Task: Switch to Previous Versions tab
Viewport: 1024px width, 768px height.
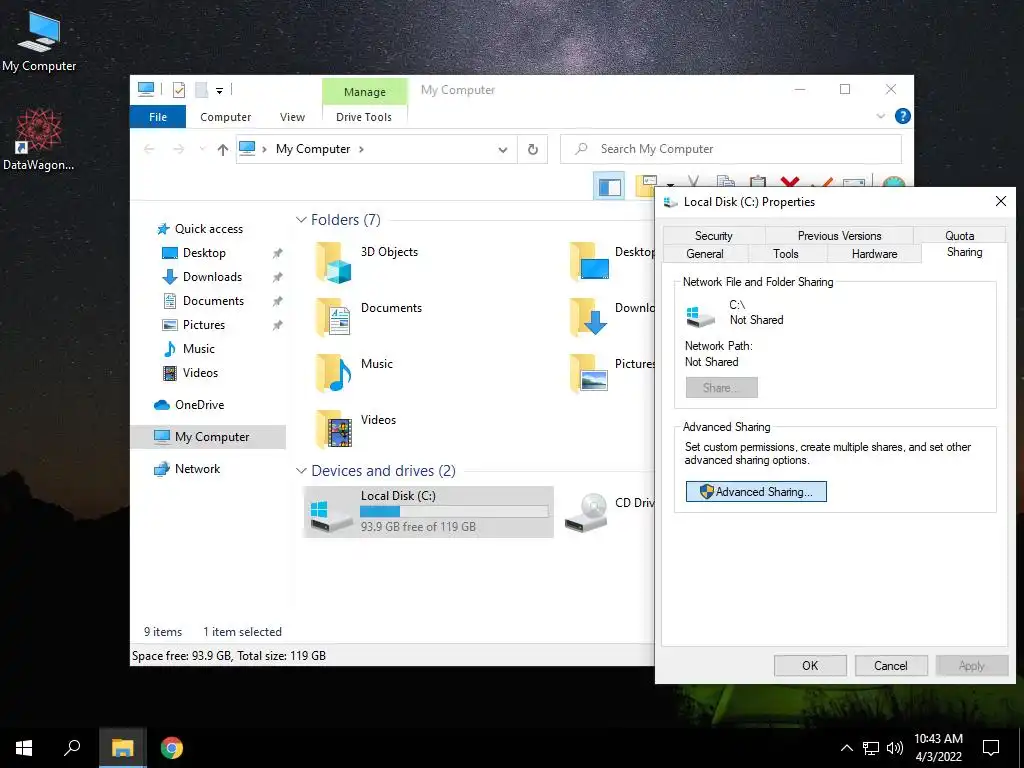Action: click(839, 235)
